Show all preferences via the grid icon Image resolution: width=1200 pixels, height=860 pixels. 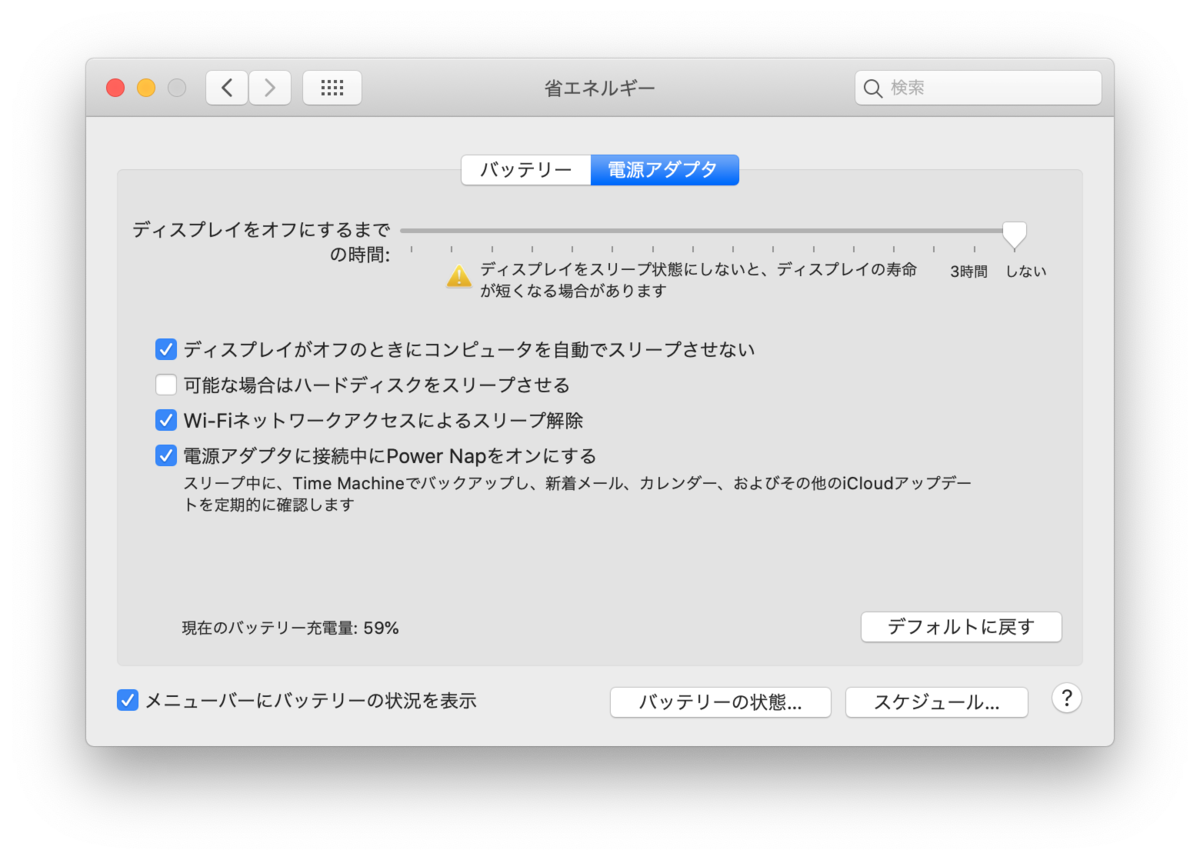tap(332, 88)
